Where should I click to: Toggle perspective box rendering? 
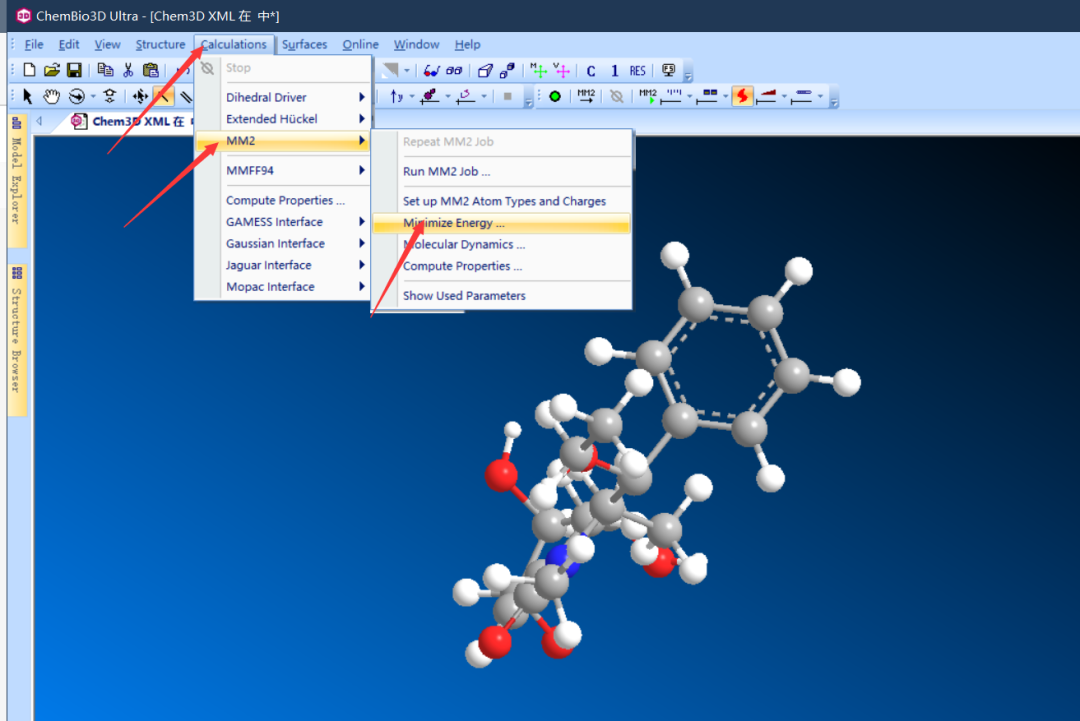pos(485,70)
